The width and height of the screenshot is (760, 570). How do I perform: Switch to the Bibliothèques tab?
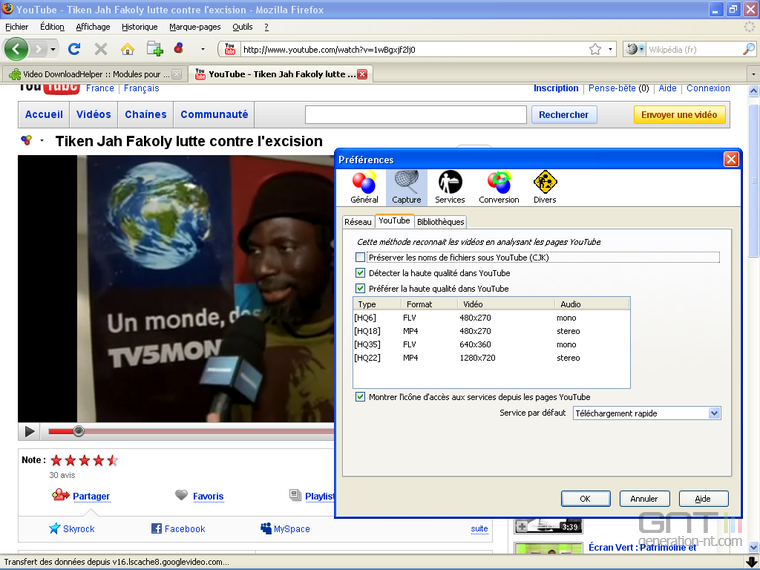click(x=441, y=222)
